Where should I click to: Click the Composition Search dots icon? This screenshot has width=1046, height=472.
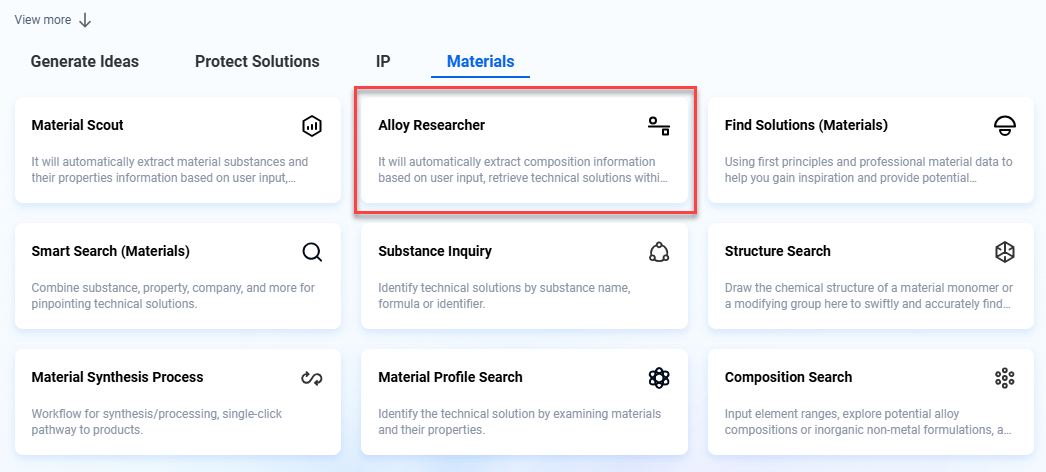point(1004,378)
